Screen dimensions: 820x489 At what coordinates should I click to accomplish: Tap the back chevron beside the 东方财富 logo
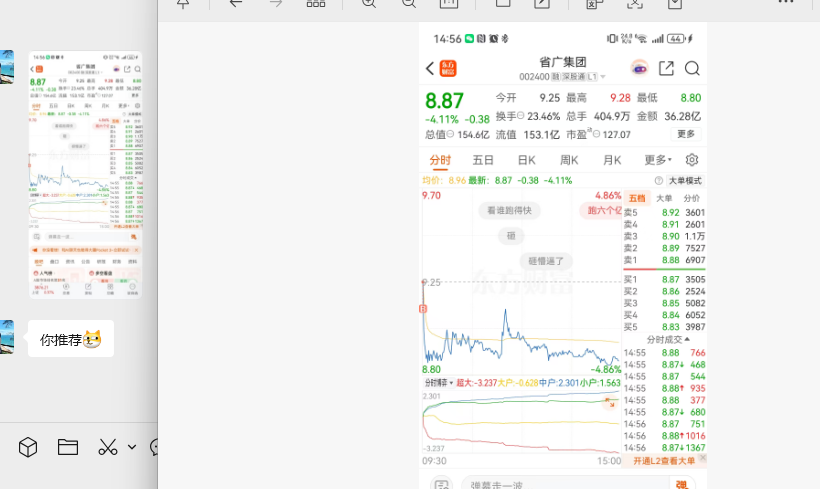(430, 69)
